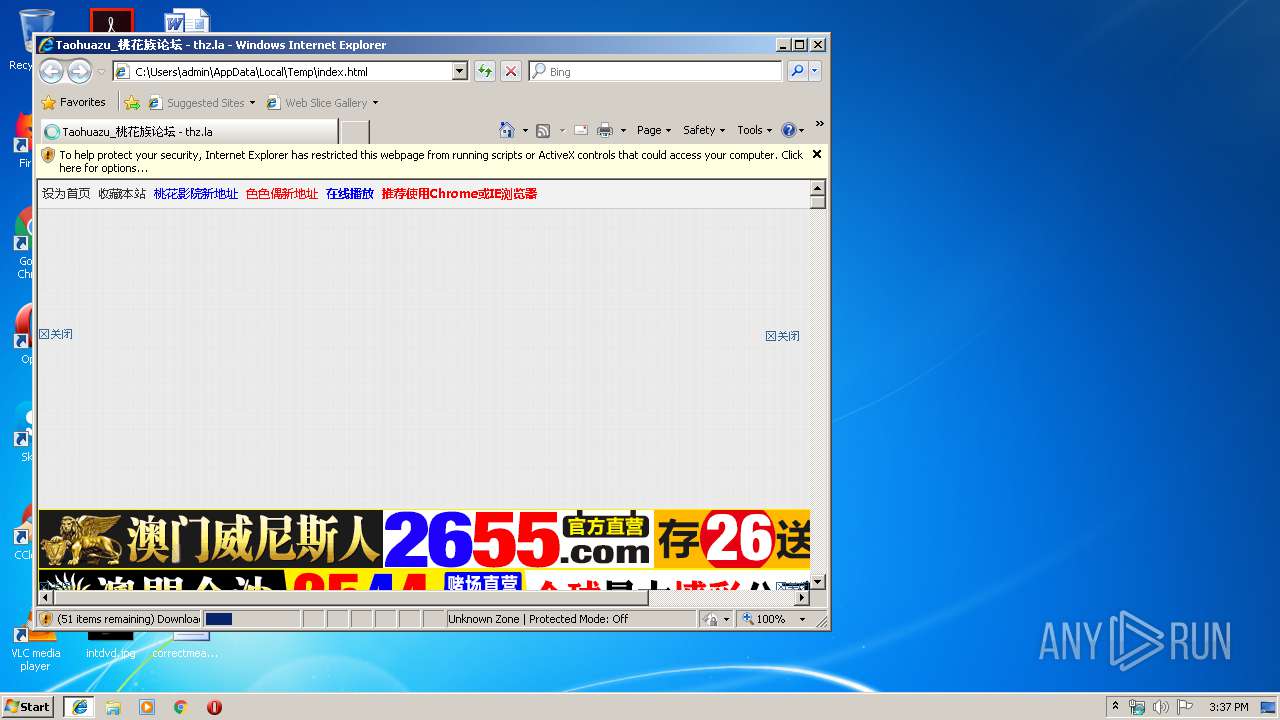Click the security information bar message

tap(430, 161)
